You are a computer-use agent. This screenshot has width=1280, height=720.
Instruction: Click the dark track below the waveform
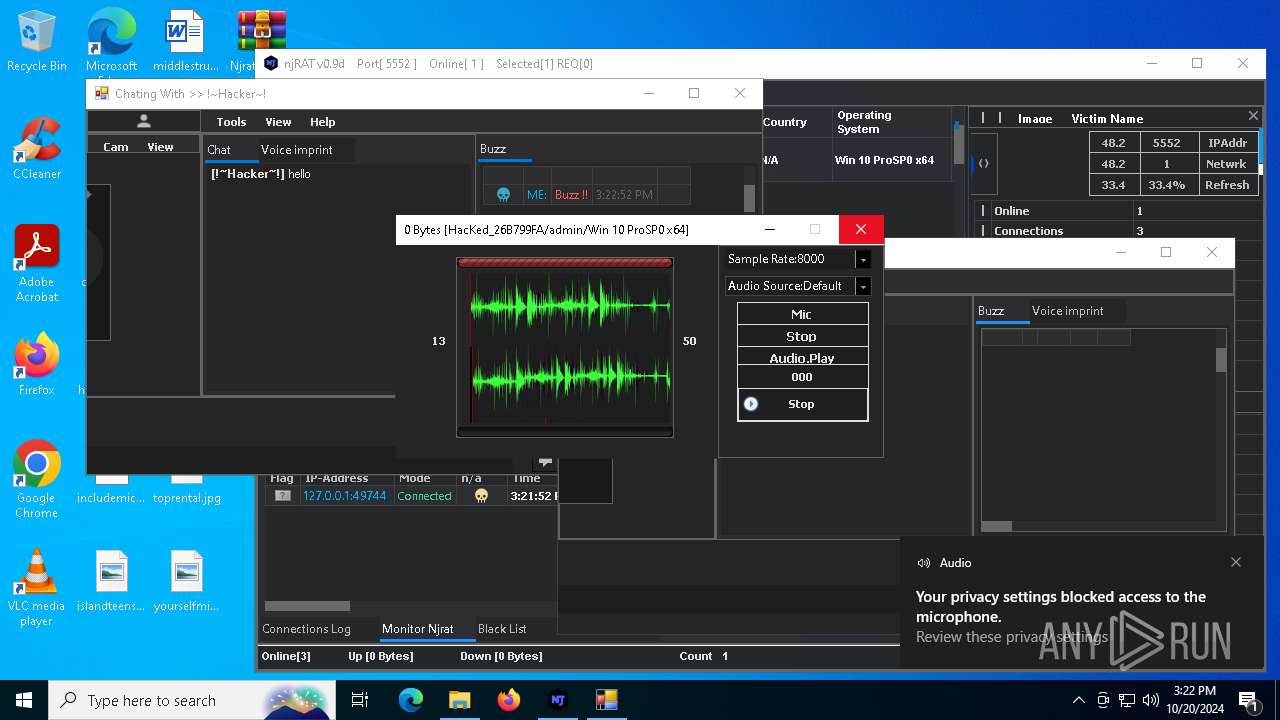(x=565, y=432)
